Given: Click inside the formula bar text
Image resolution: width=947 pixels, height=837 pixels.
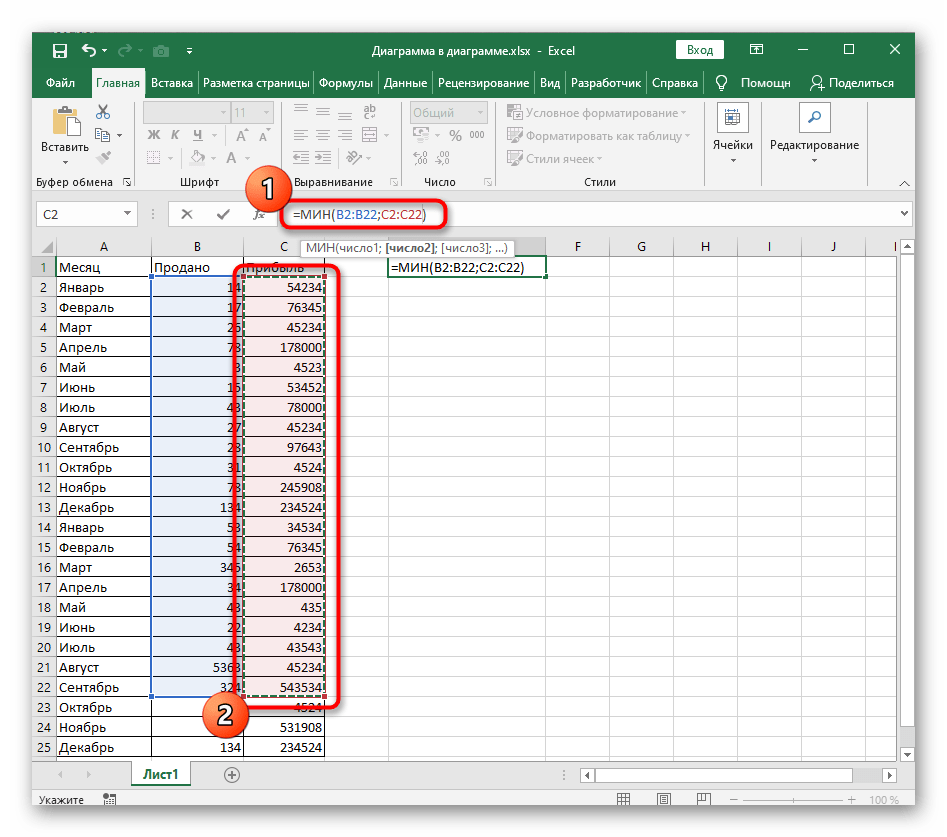Looking at the screenshot, I should click(360, 214).
